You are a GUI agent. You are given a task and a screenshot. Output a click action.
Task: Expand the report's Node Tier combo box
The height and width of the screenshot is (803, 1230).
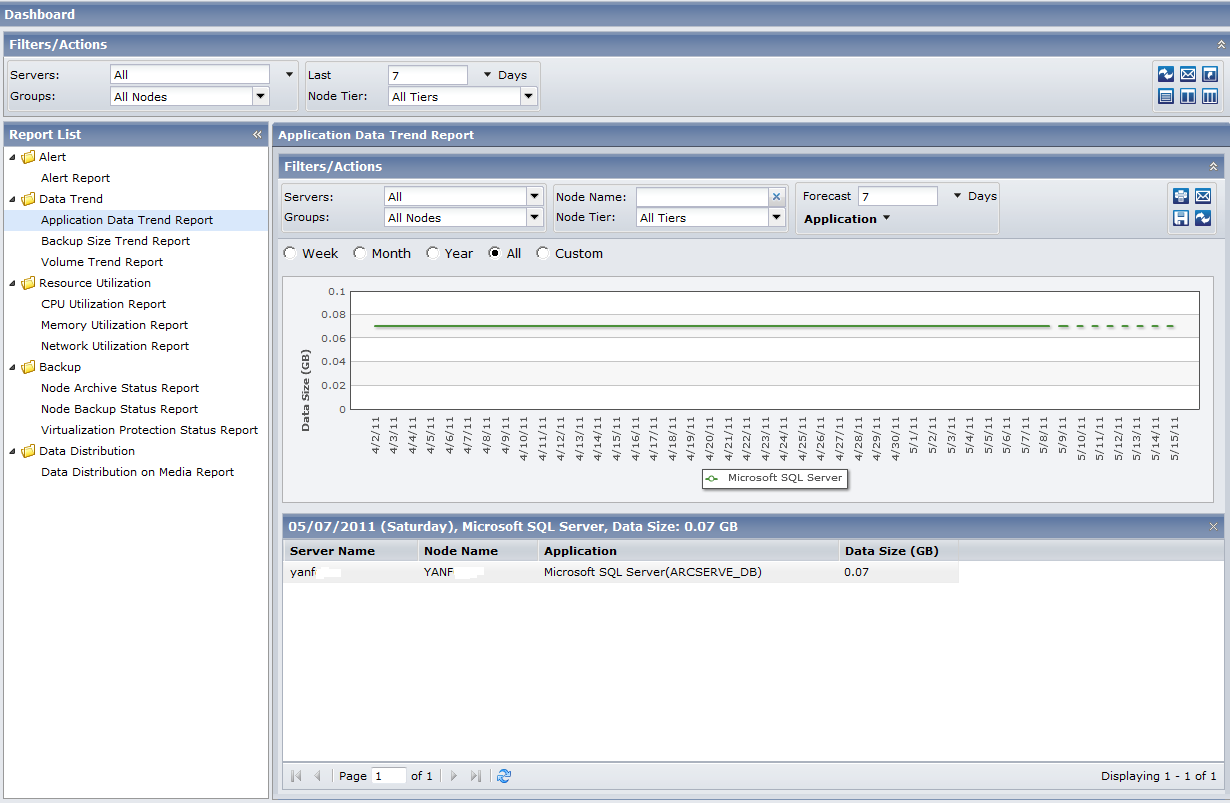[776, 218]
